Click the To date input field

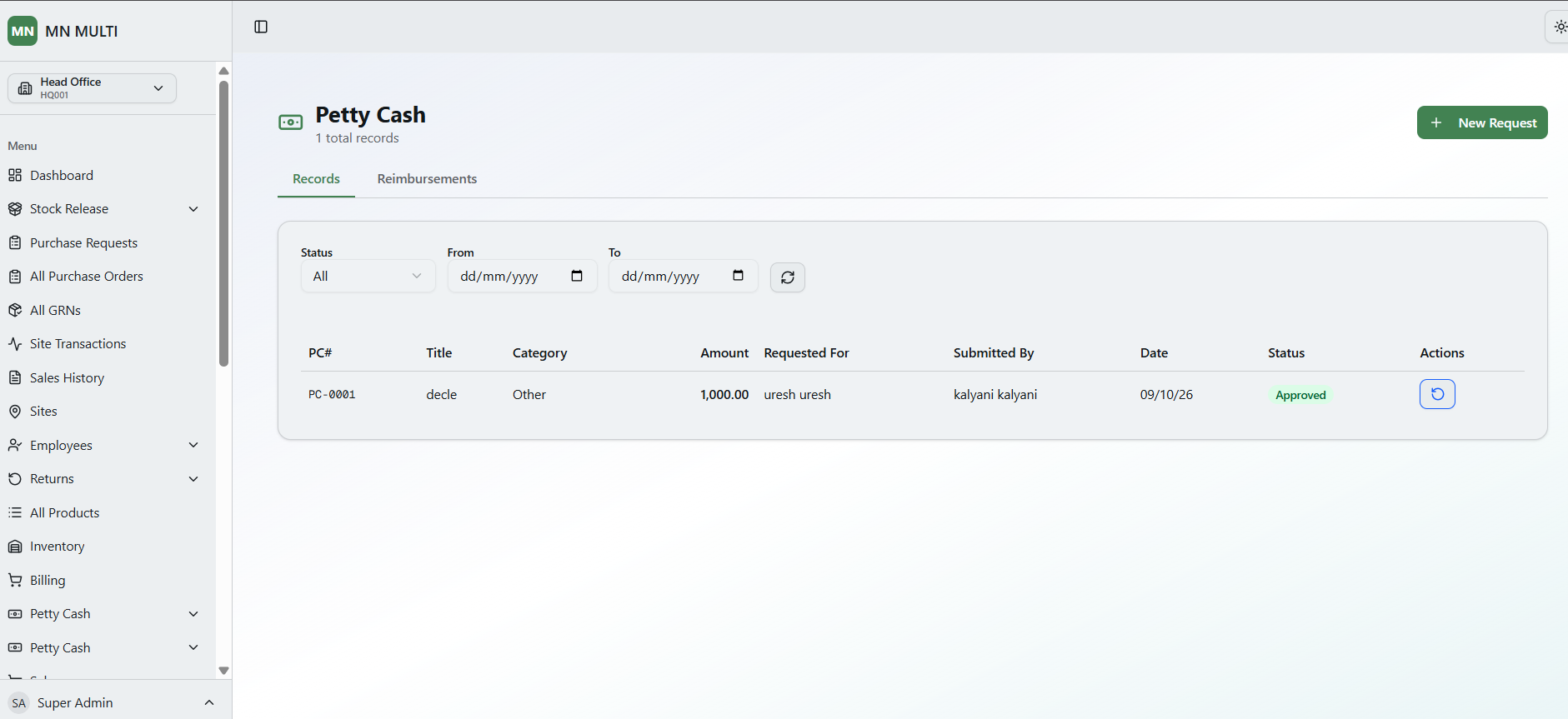point(683,277)
